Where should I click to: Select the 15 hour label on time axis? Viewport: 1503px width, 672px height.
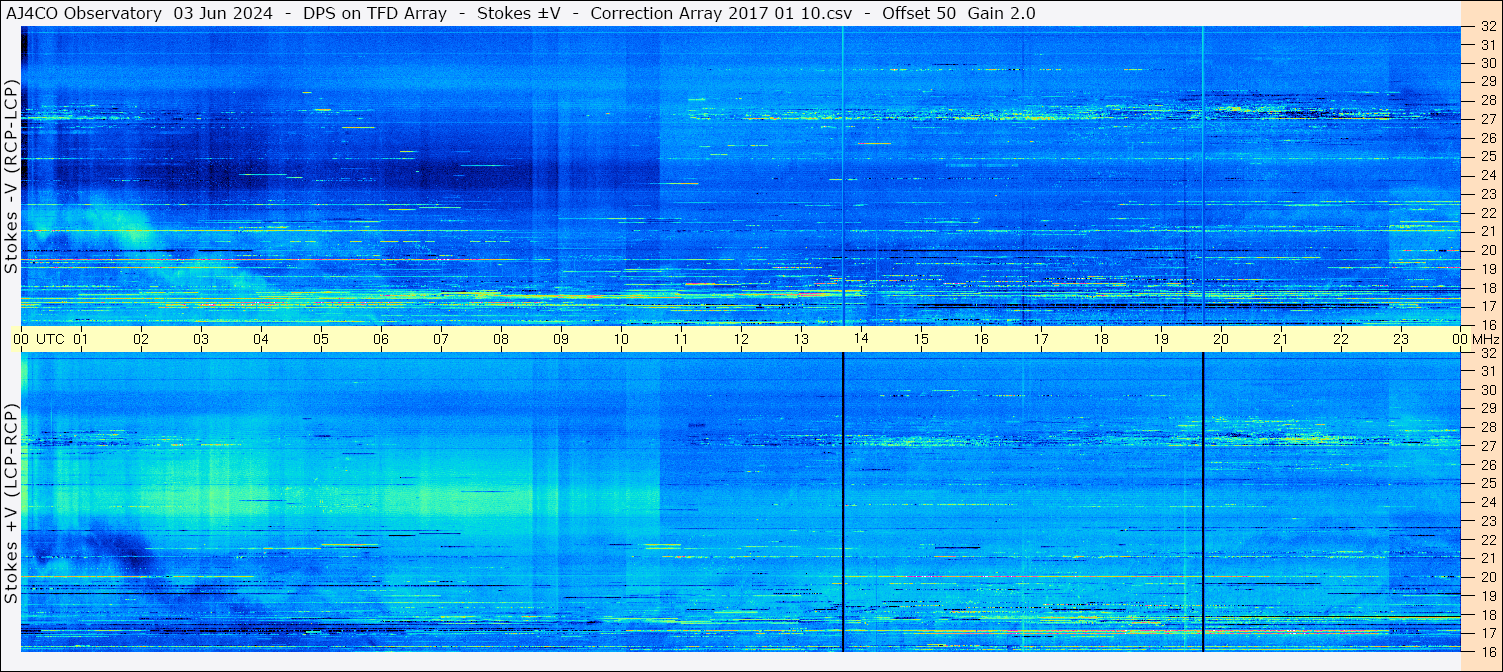tap(921, 339)
